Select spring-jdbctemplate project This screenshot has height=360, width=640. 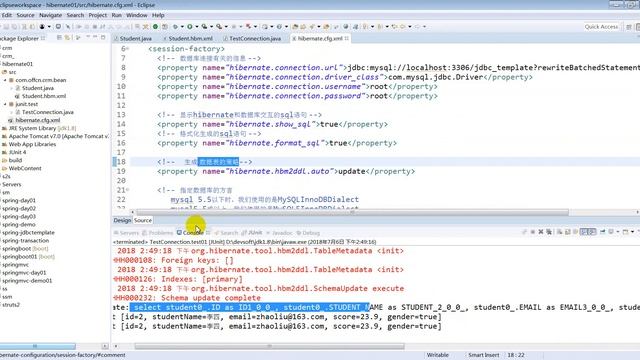[28, 233]
